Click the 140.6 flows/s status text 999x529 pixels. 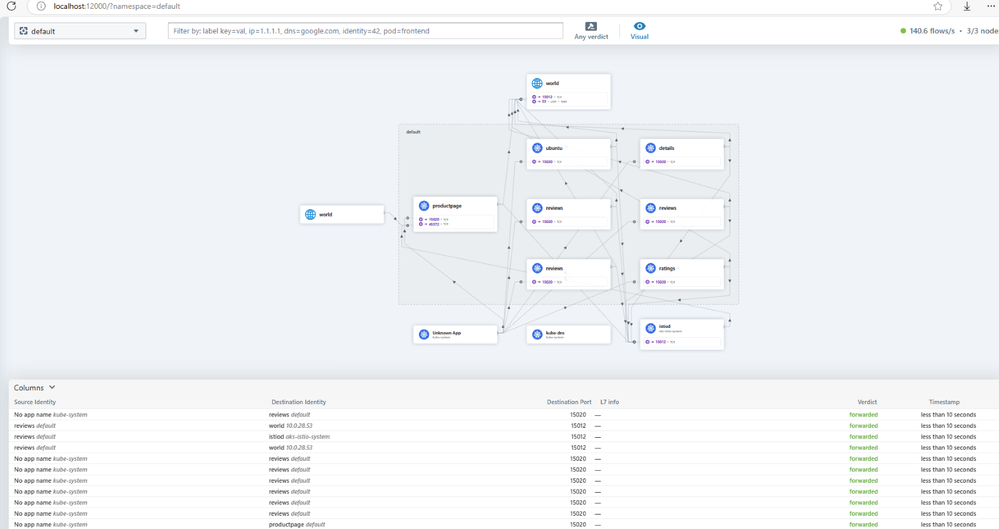pos(931,31)
